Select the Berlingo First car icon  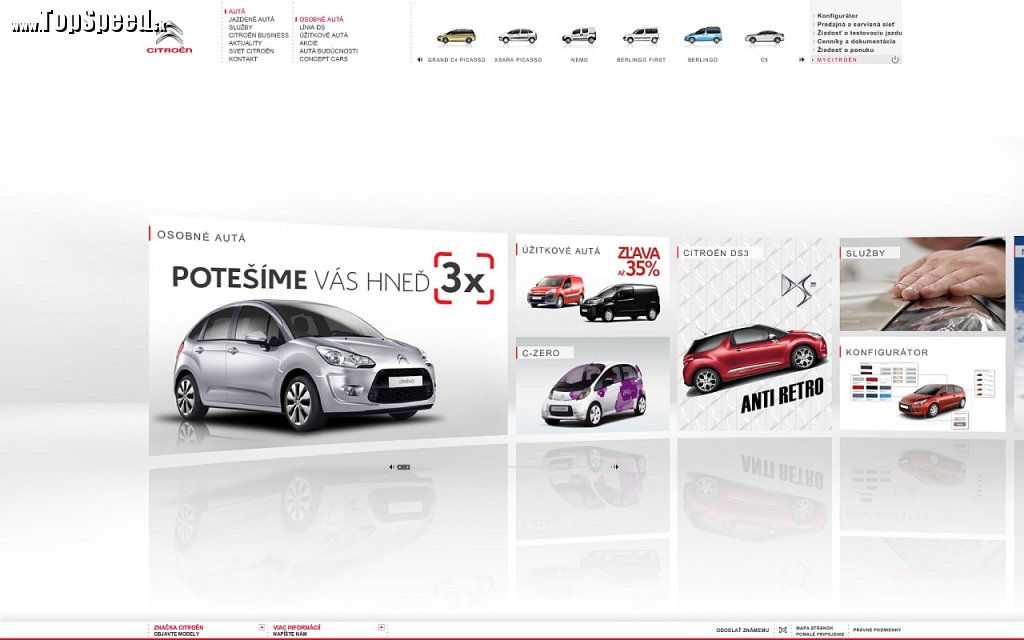641,36
